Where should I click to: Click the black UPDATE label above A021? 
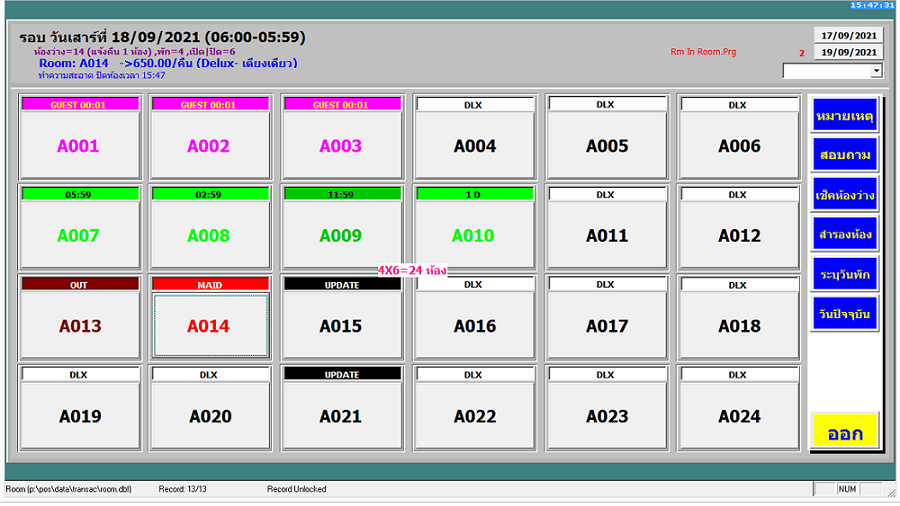point(341,374)
